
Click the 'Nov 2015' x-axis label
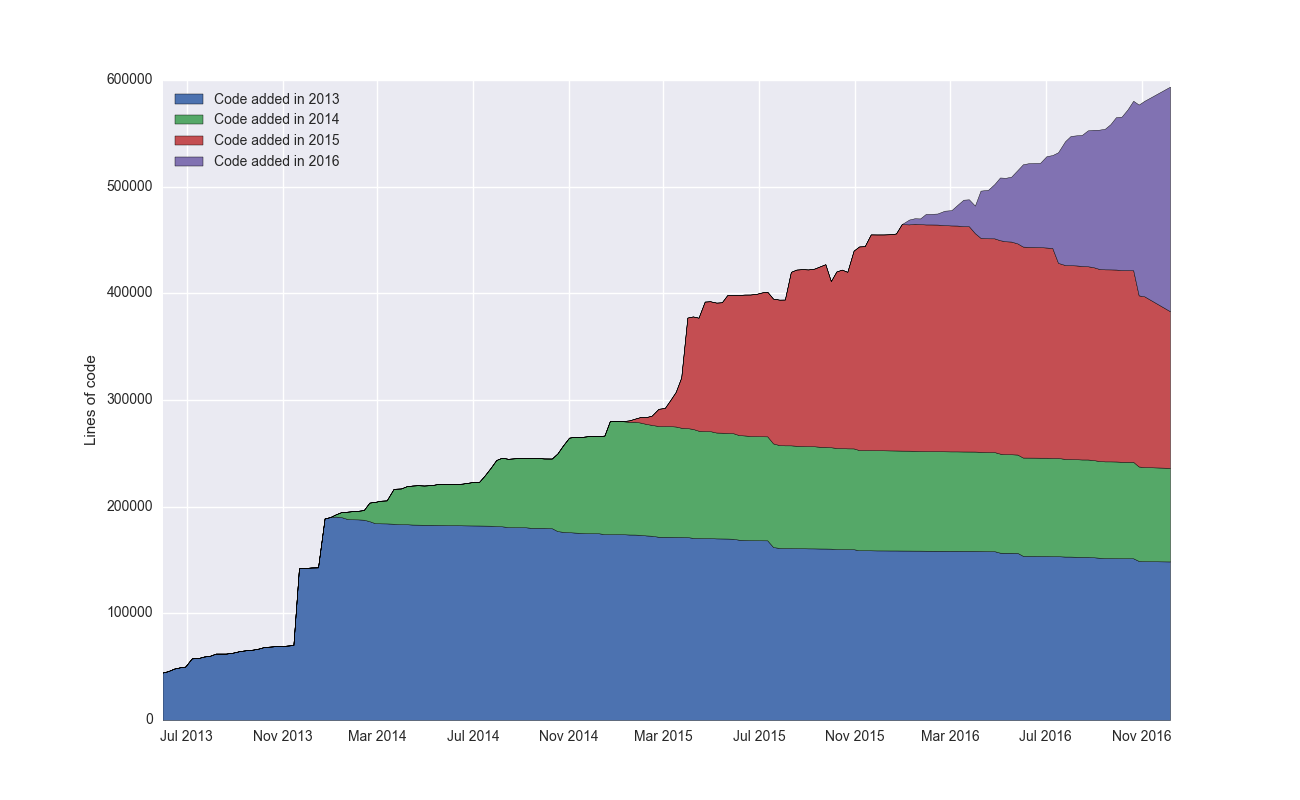tap(855, 736)
